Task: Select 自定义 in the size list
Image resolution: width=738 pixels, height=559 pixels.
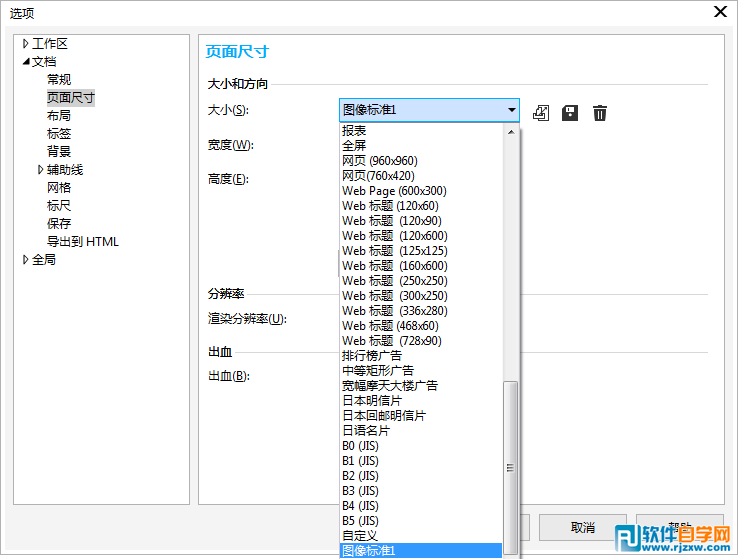Action: [421, 536]
